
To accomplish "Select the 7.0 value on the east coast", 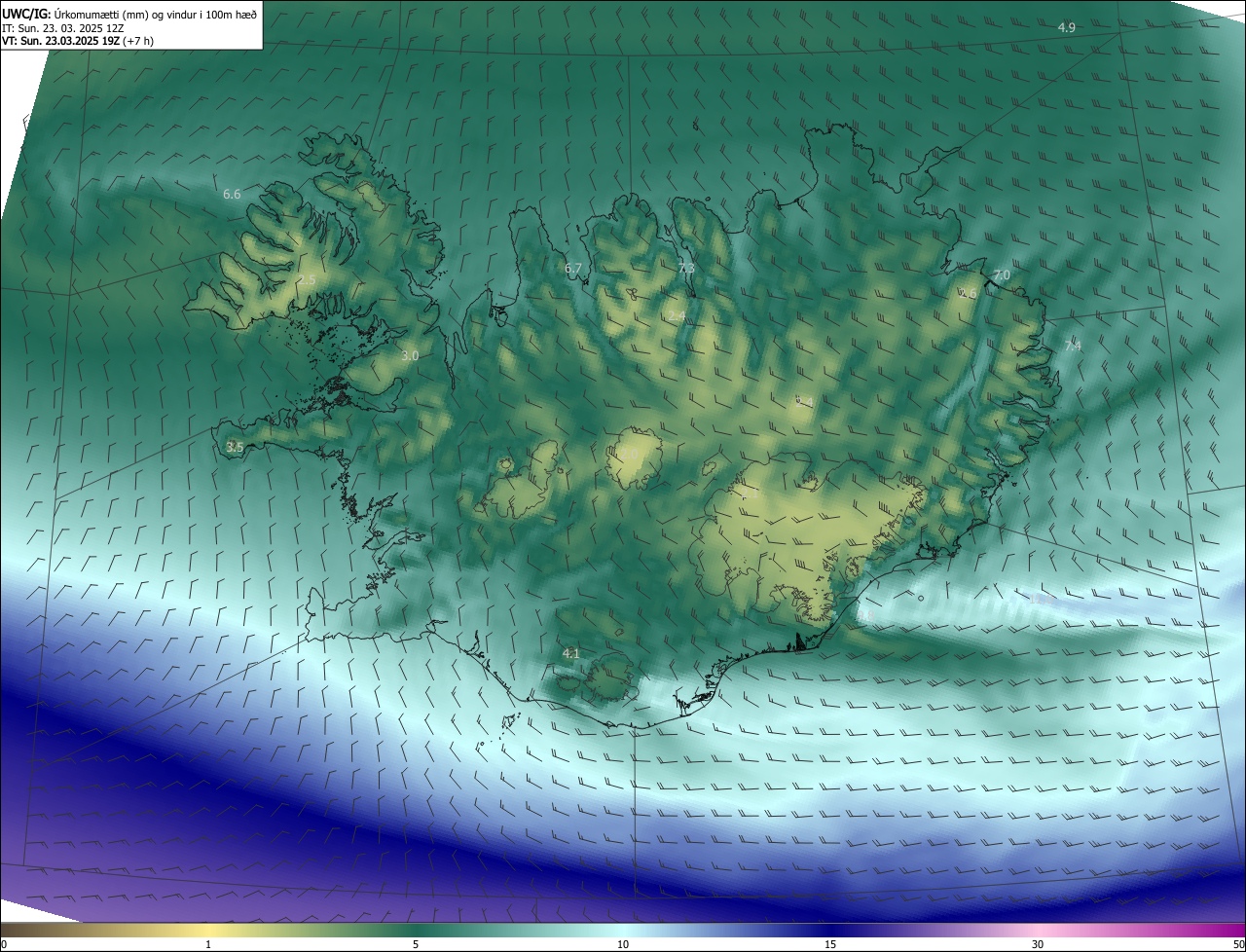I will tap(1002, 275).
